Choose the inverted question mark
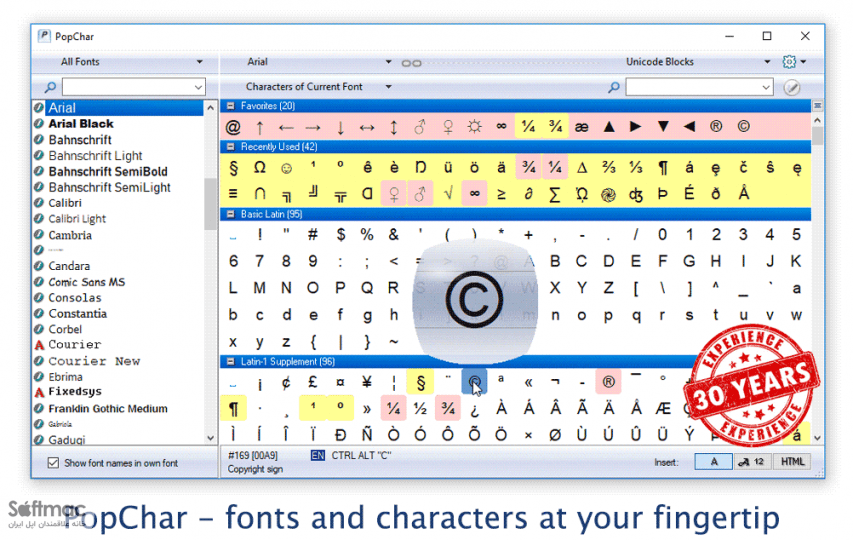 coord(474,409)
